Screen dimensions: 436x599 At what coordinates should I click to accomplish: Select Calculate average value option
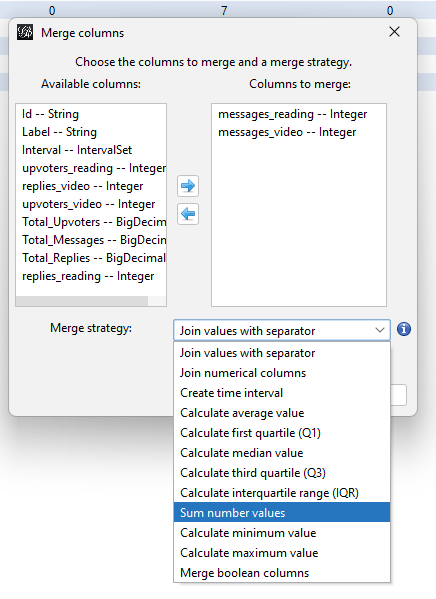point(282,413)
